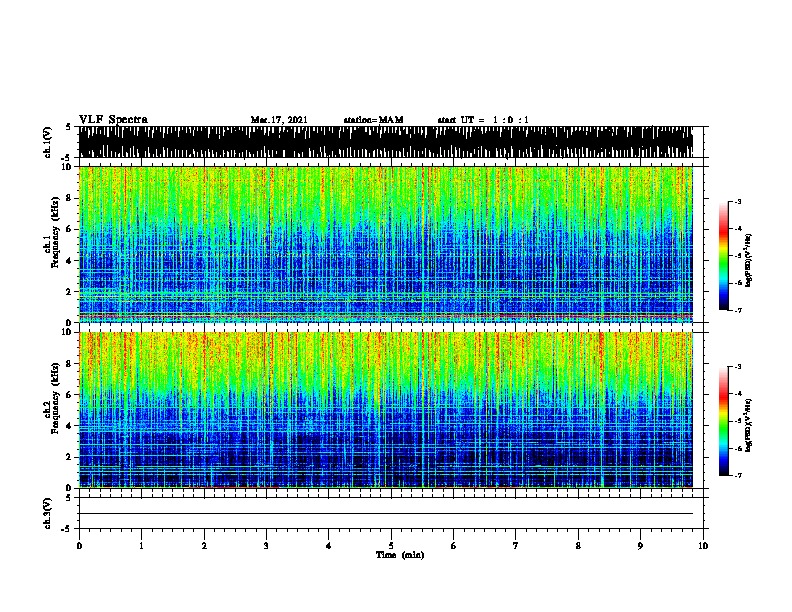Viewport: 792px width, 612px height.
Task: Click the ch.2 frequency tick label '4'
Action: (70, 426)
